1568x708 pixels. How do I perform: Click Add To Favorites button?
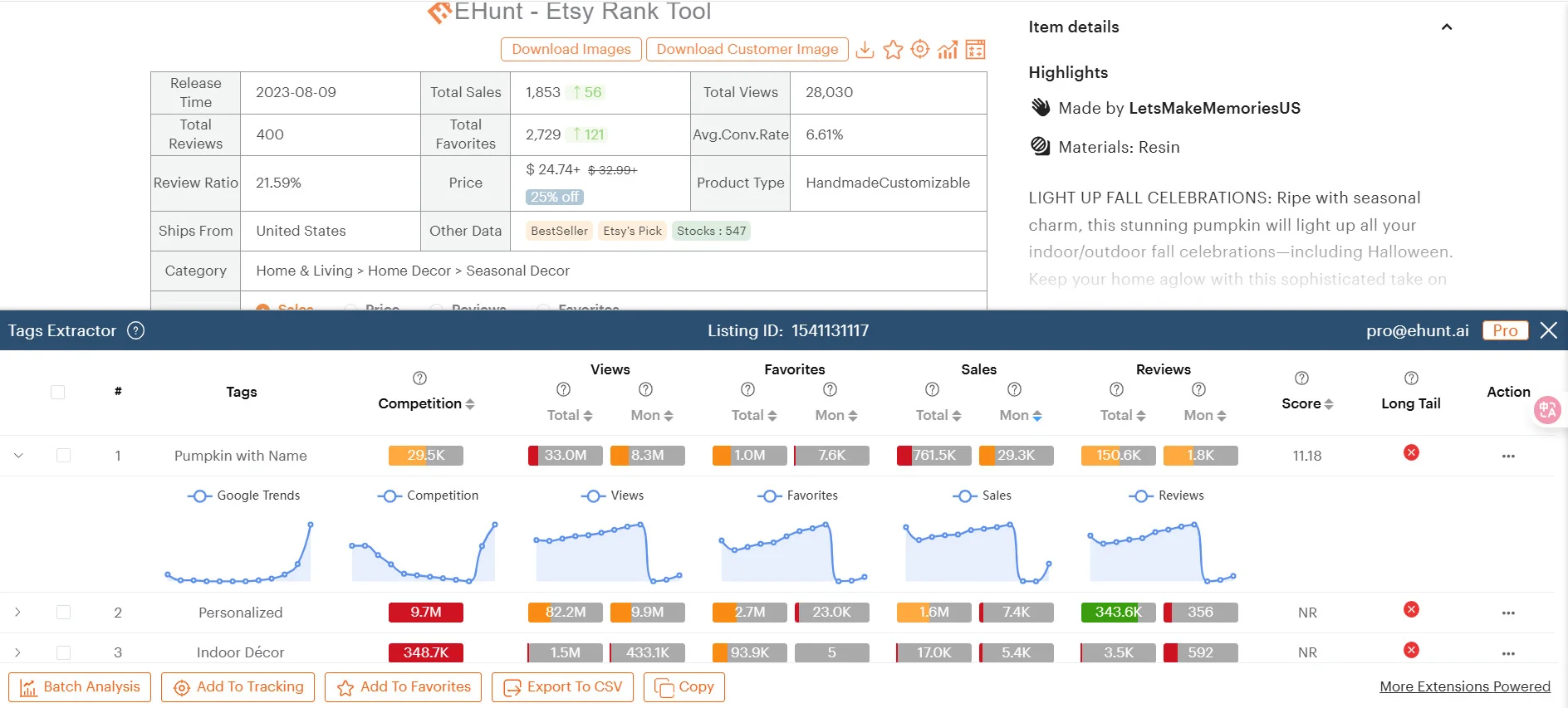(404, 687)
